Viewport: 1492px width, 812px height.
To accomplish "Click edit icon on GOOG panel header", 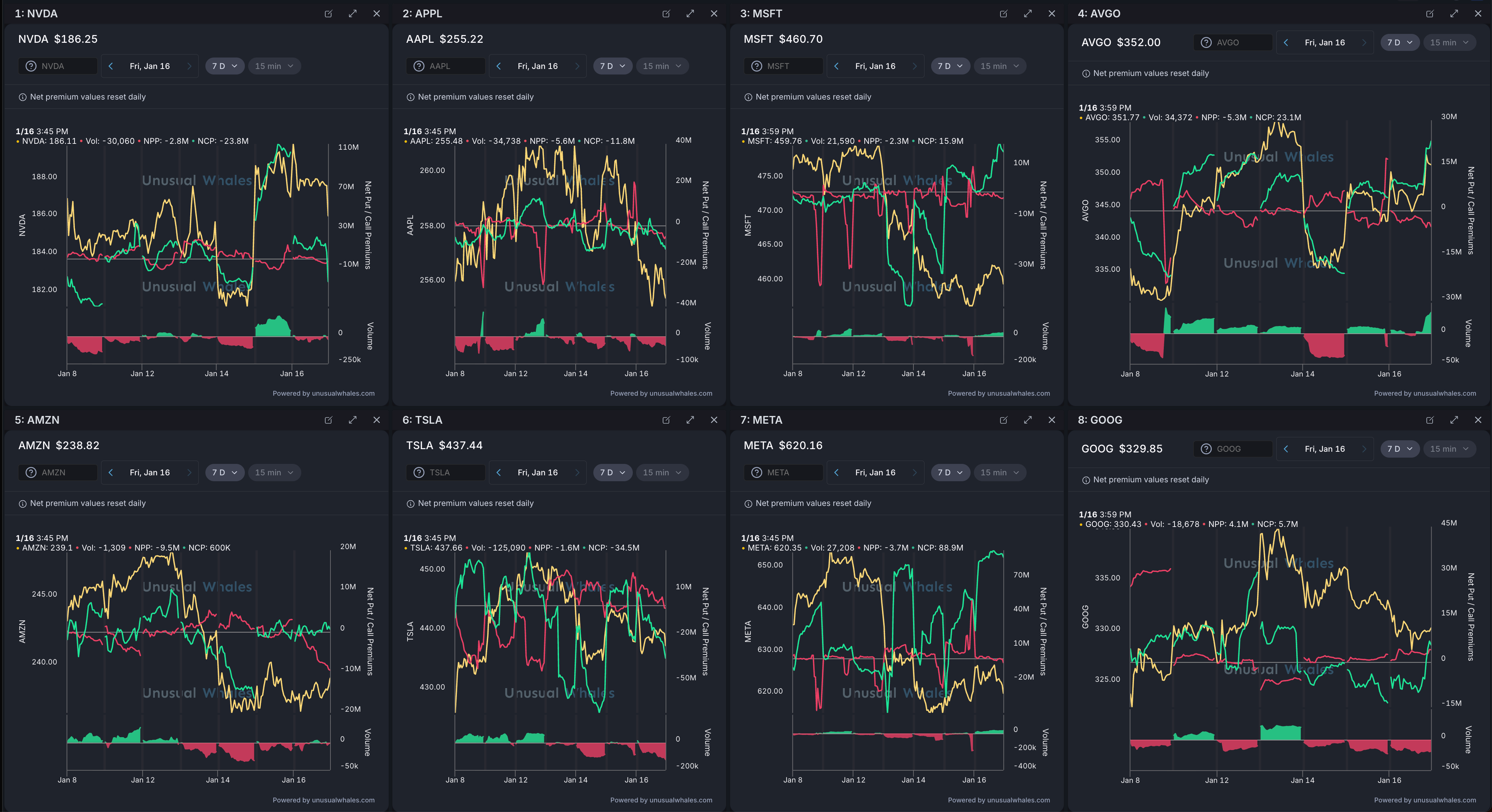I will pos(1429,420).
